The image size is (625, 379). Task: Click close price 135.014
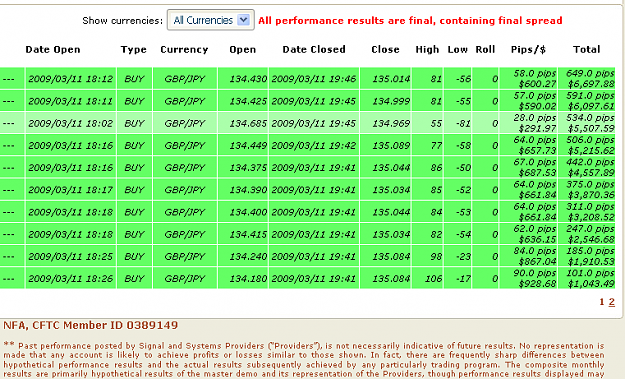tap(391, 79)
